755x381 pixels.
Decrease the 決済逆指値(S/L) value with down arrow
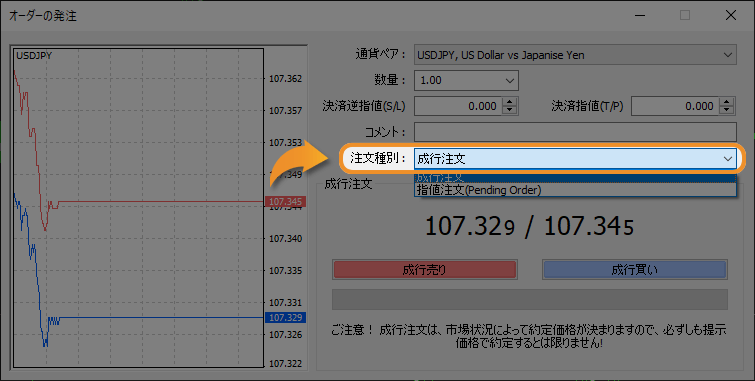509,110
